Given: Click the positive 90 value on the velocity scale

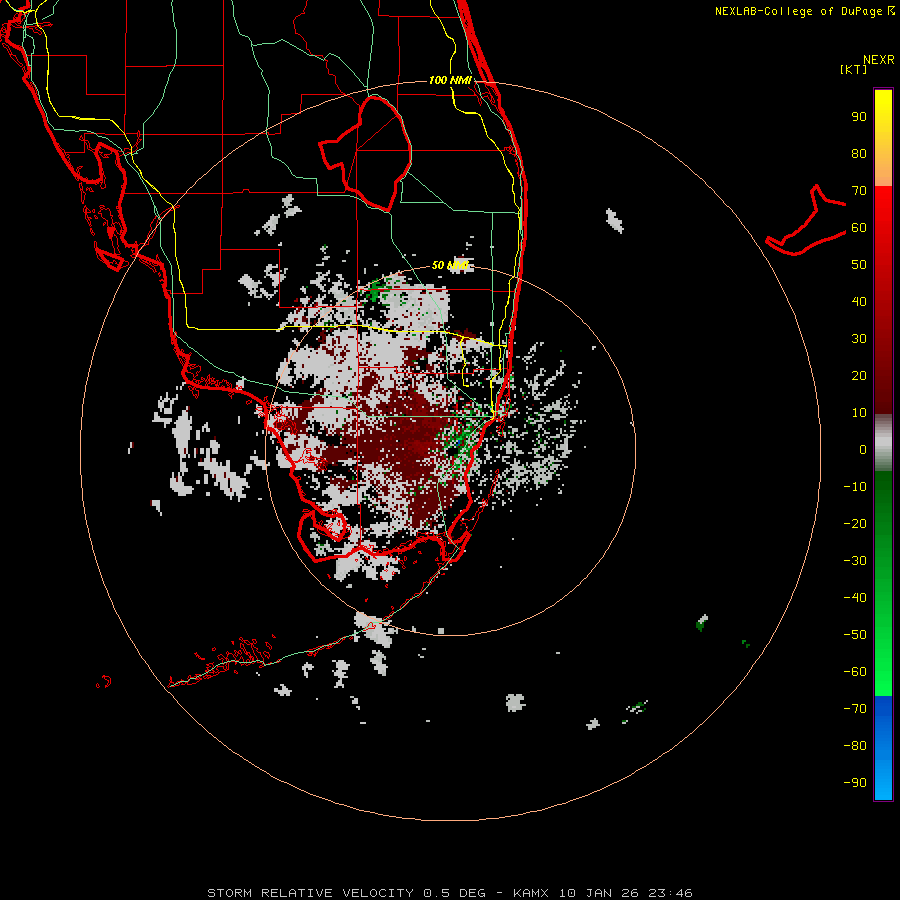Looking at the screenshot, I should pyautogui.click(x=859, y=117).
